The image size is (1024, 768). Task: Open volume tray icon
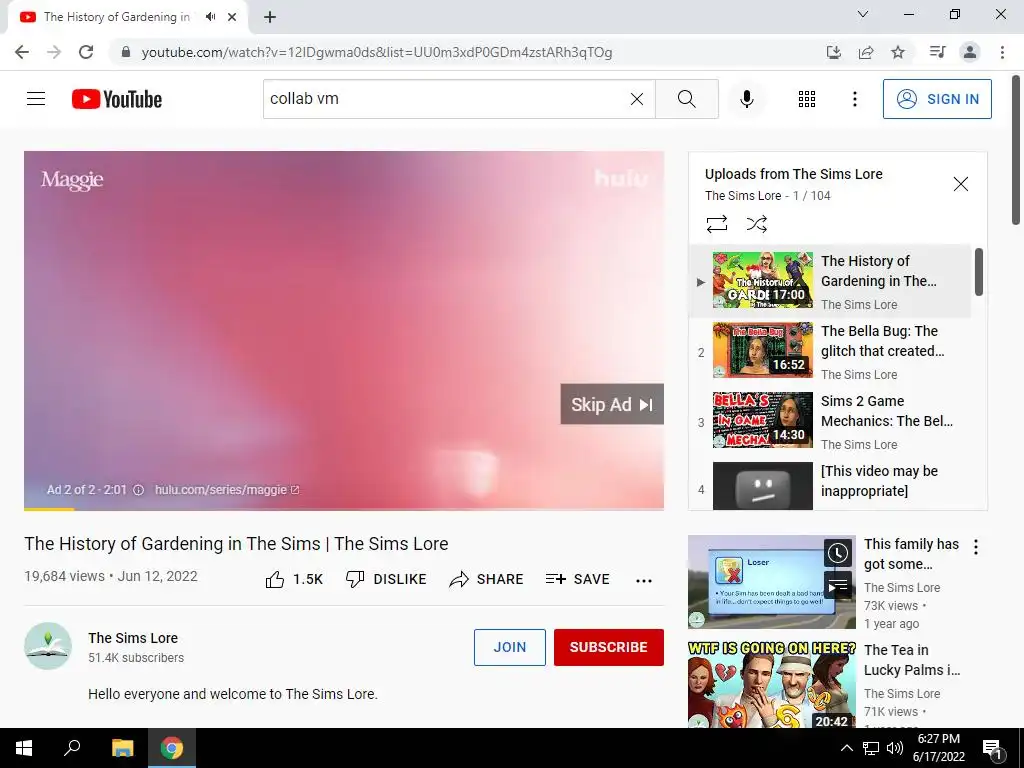click(895, 748)
